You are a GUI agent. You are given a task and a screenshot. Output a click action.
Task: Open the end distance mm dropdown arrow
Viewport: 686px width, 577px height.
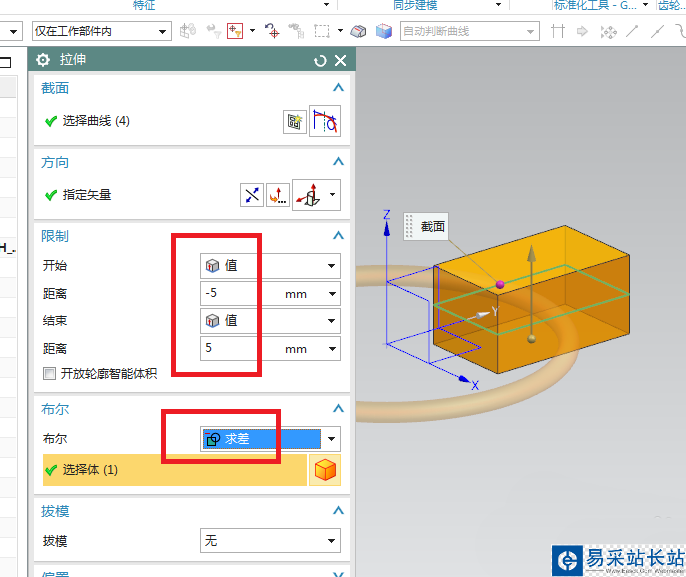point(332,349)
